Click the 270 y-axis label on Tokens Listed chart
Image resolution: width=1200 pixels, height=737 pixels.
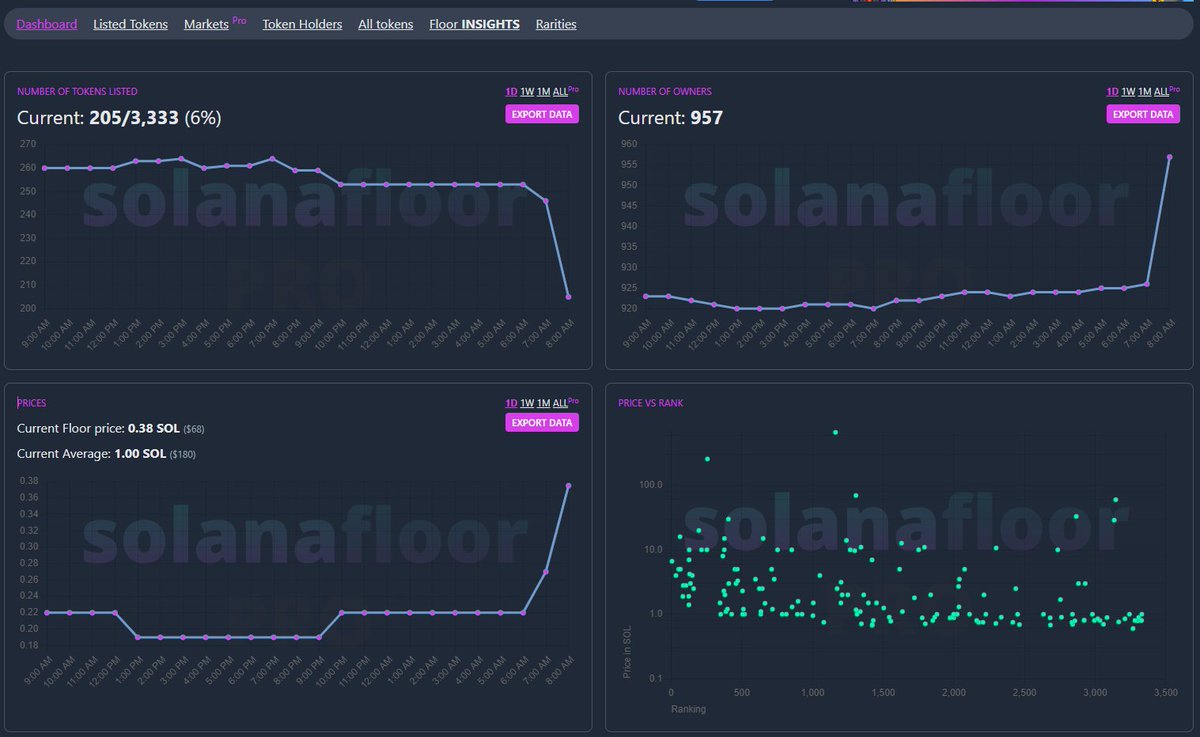[26, 144]
